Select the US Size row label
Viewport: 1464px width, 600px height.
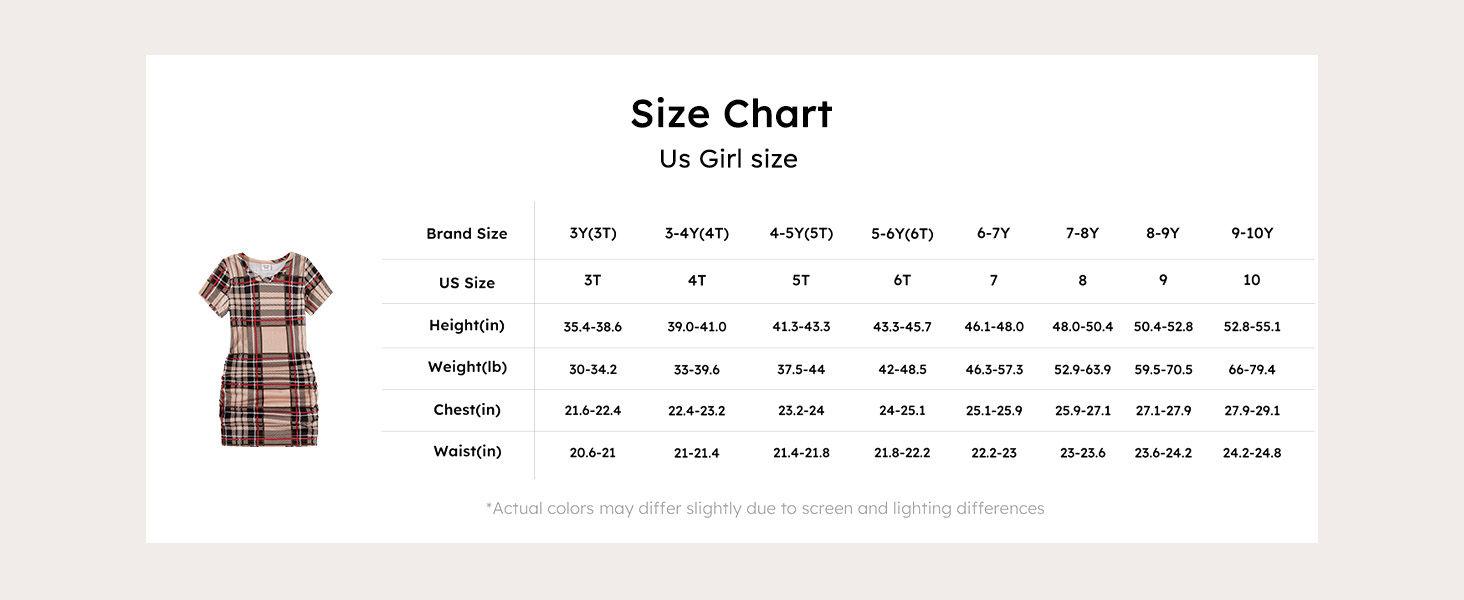pos(467,283)
